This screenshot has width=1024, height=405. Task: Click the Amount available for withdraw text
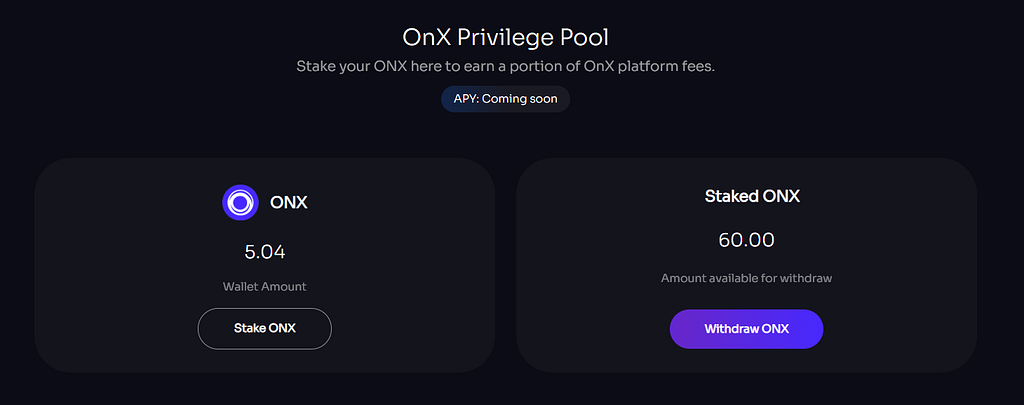point(746,278)
